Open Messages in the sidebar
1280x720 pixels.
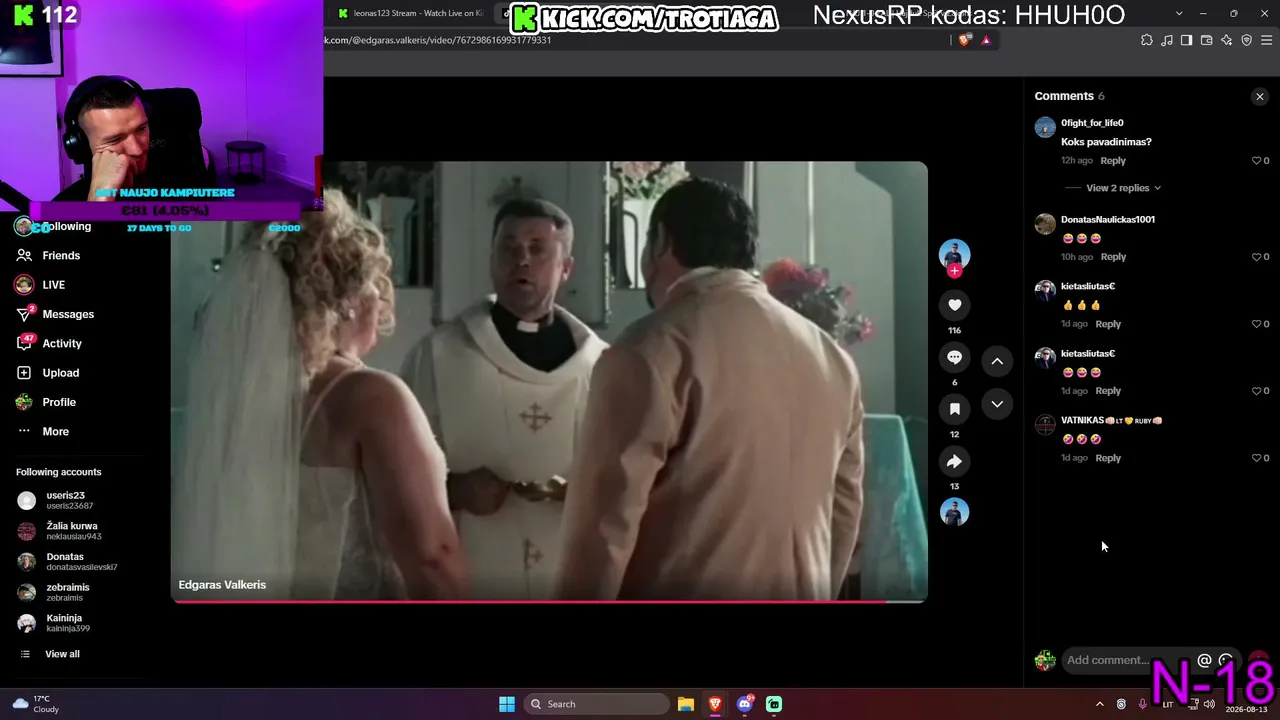(67, 314)
